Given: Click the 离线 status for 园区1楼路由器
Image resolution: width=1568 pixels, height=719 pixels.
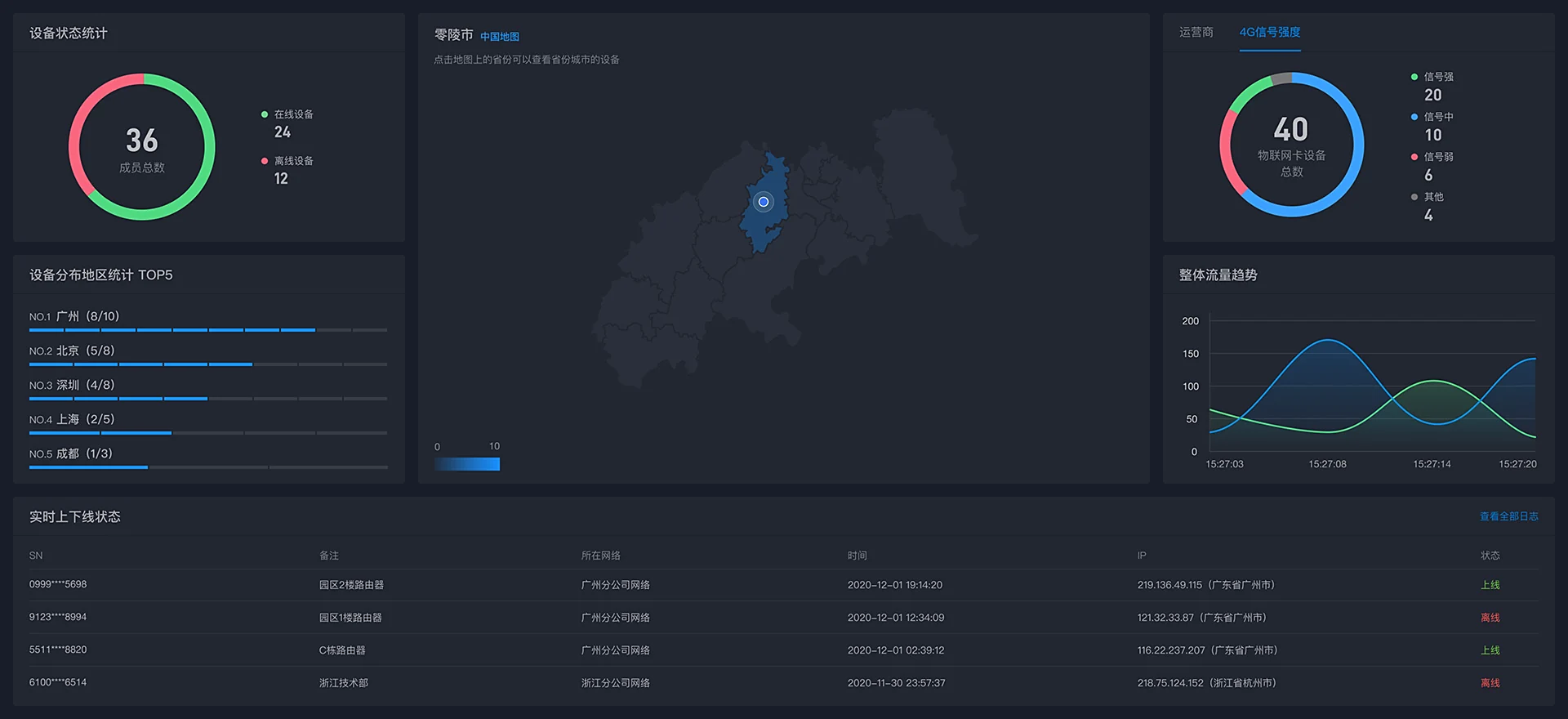Looking at the screenshot, I should (1490, 618).
